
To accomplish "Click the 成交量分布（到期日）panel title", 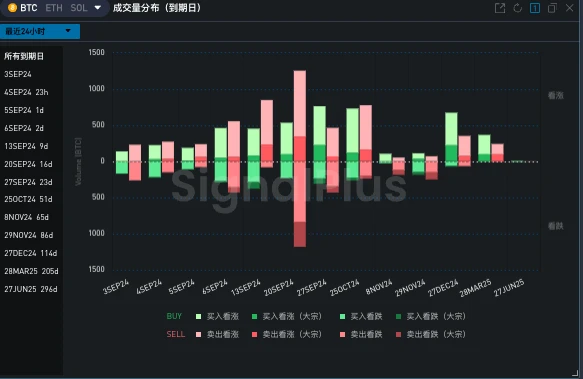I will coord(157,8).
